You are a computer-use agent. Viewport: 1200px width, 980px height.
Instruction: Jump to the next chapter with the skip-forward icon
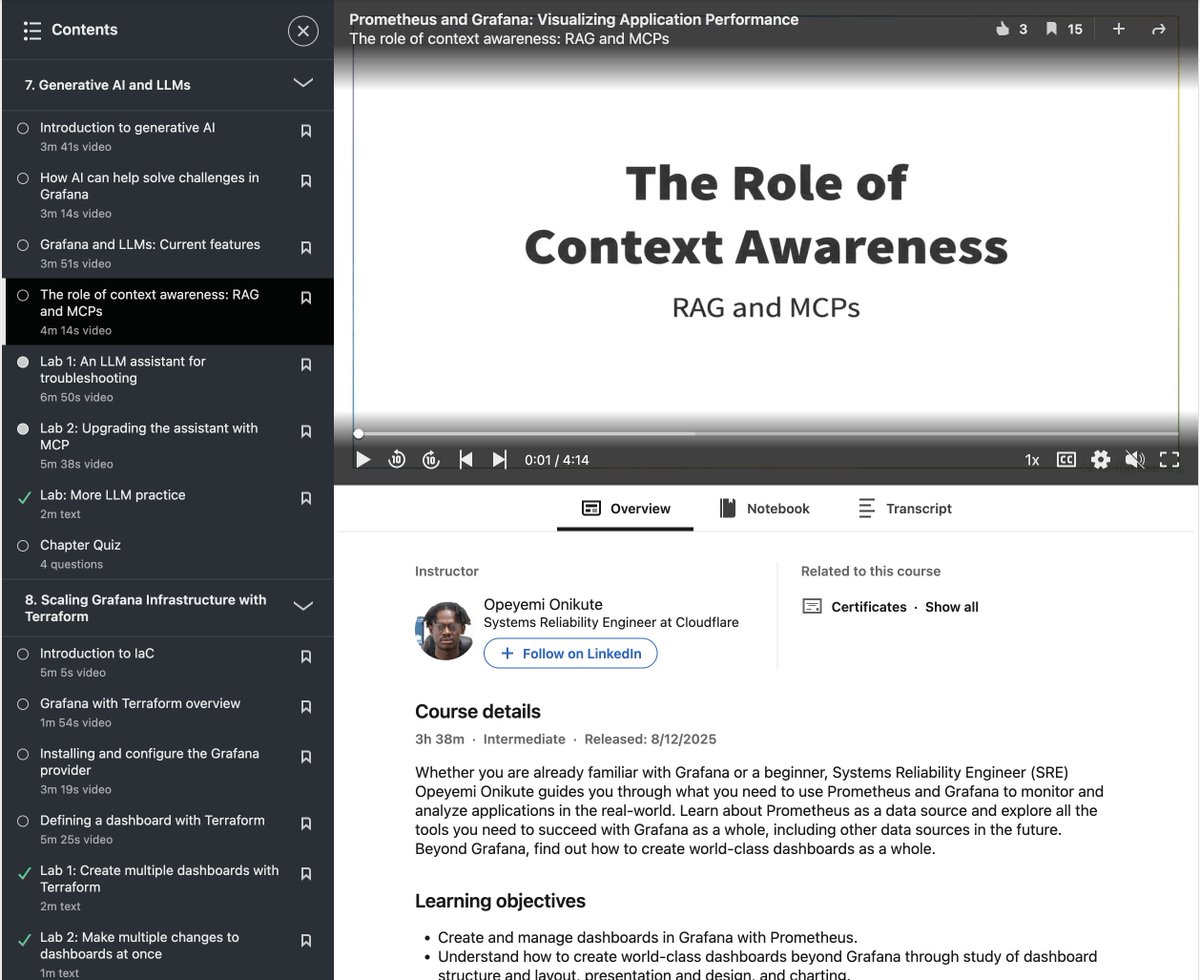[499, 459]
